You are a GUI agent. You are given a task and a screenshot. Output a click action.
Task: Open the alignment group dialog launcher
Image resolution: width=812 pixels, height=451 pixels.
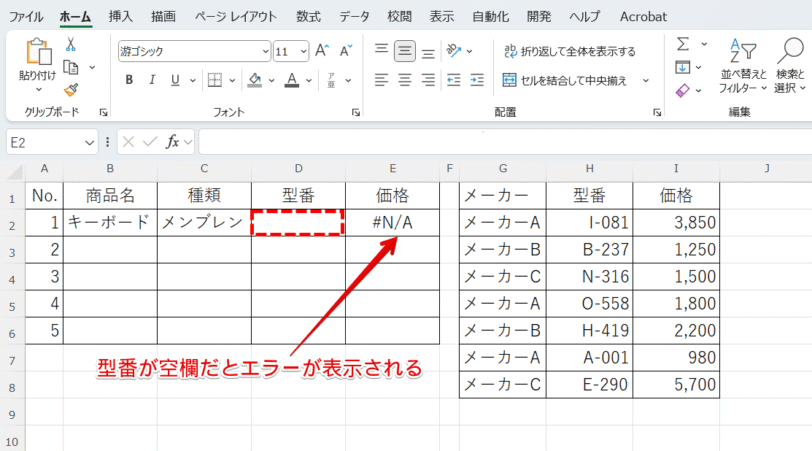tap(657, 112)
